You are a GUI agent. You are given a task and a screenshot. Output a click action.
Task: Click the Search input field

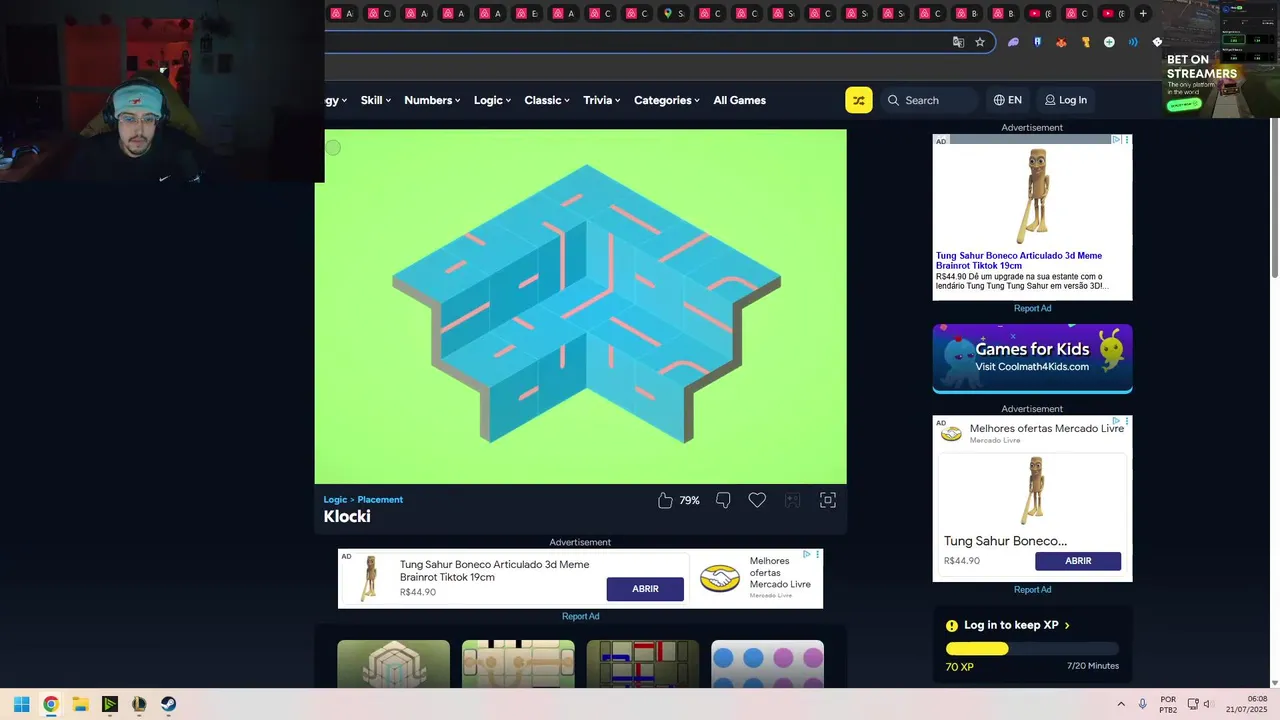pyautogui.click(x=931, y=100)
